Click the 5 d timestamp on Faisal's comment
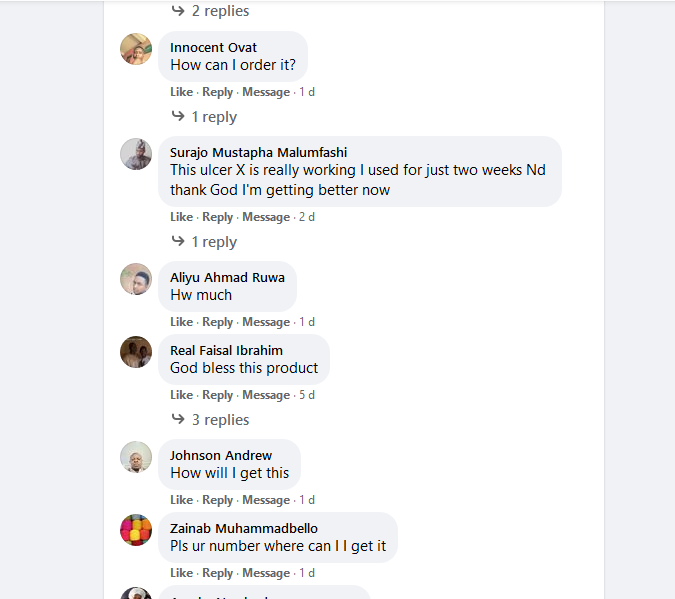 point(307,395)
